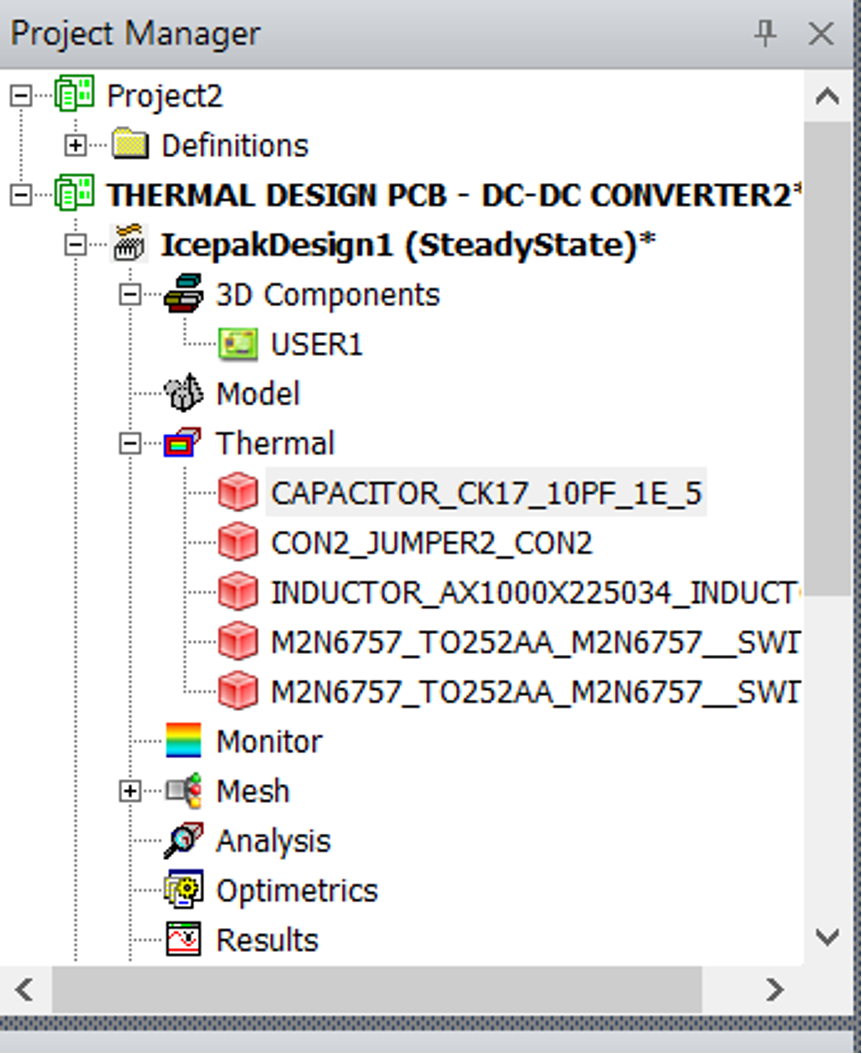
Task: Click the Monitor rainbow icon
Action: 183,741
